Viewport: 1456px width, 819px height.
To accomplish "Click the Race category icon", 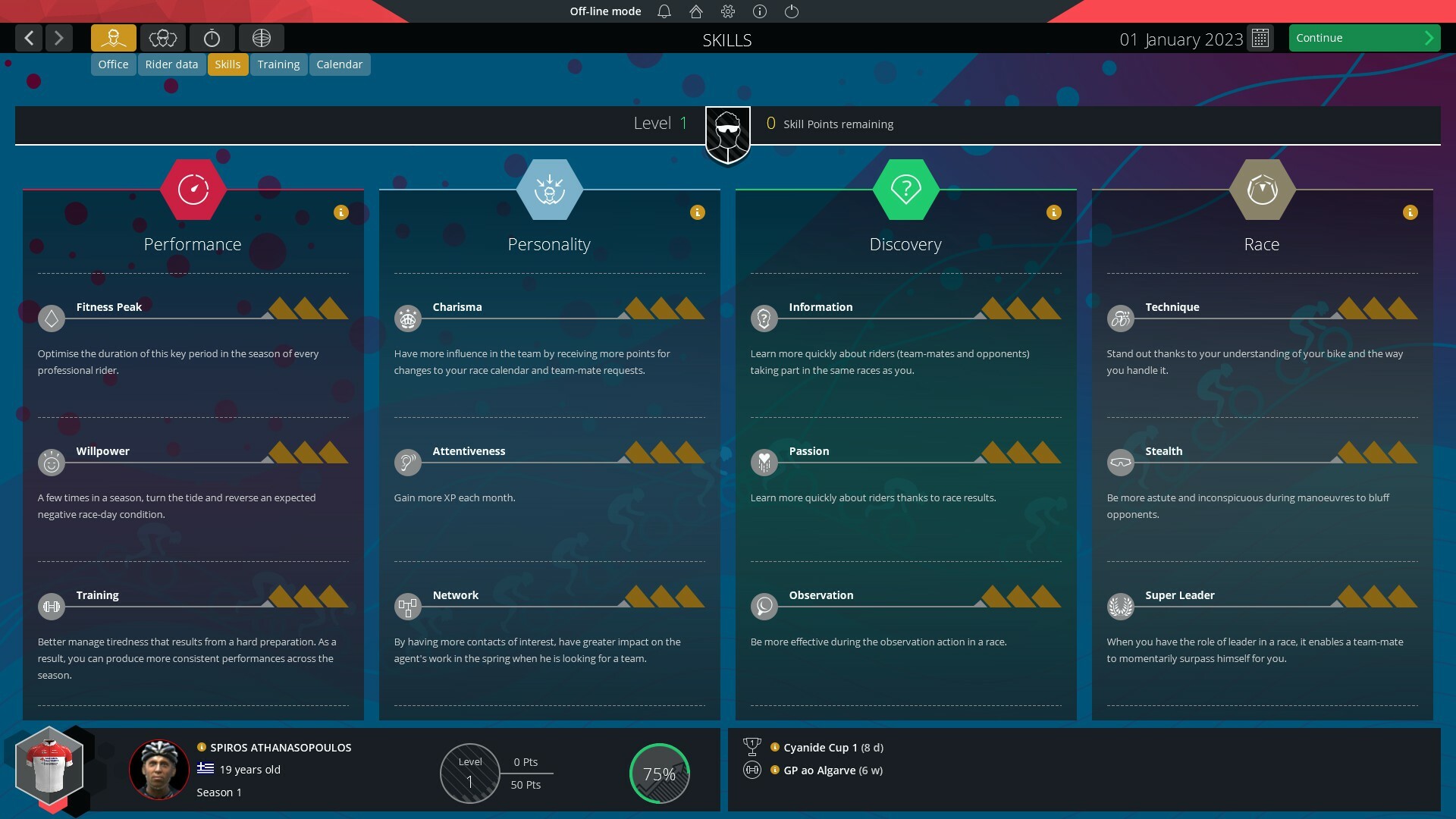I will pos(1260,189).
